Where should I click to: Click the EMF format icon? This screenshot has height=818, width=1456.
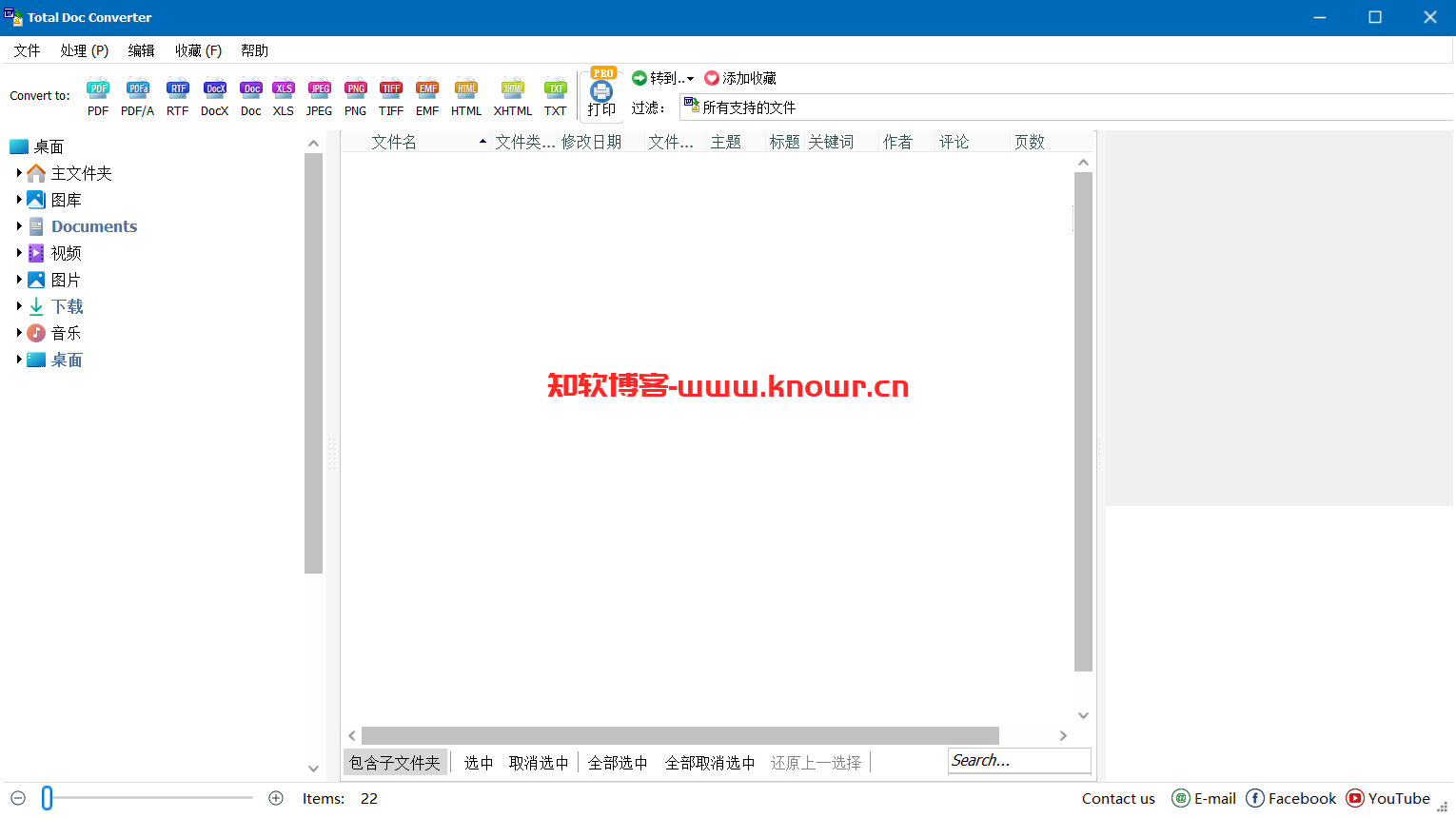[x=427, y=97]
